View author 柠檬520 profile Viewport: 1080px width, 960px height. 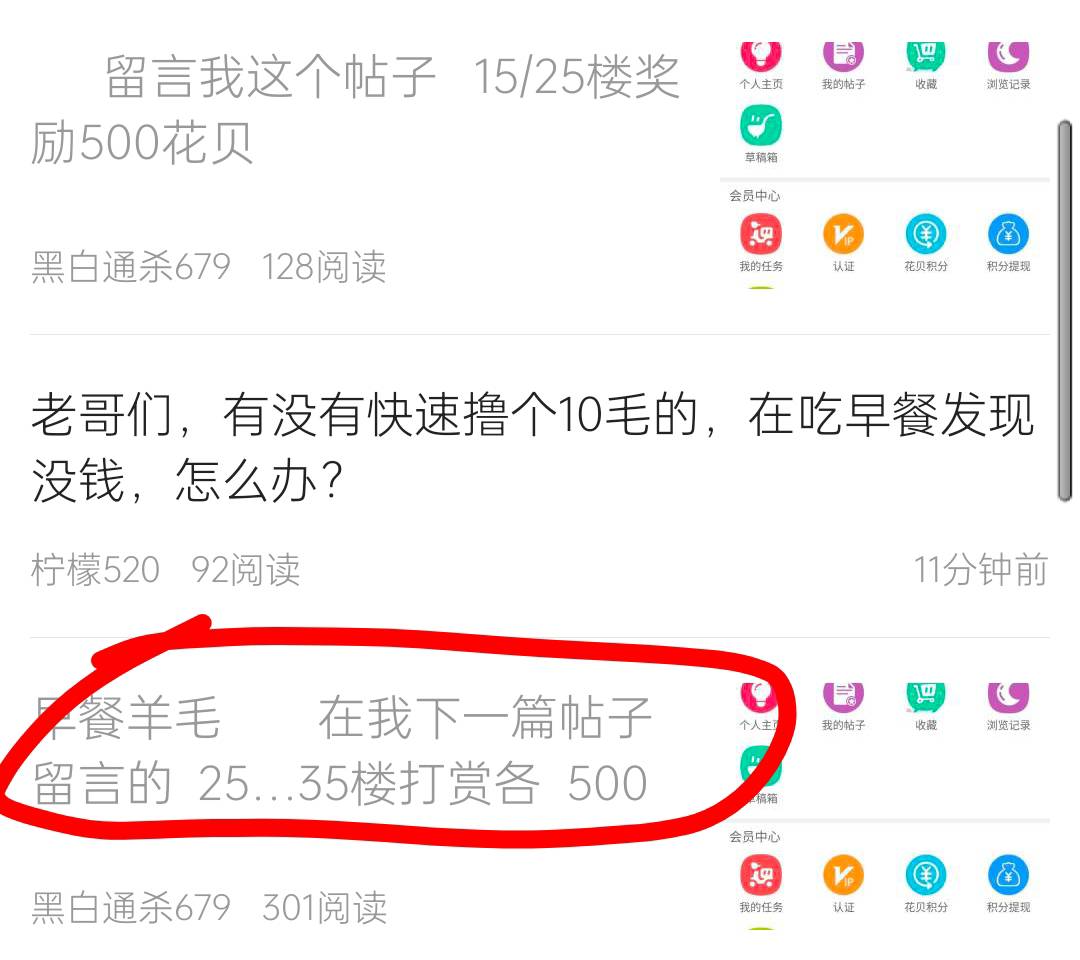95,570
